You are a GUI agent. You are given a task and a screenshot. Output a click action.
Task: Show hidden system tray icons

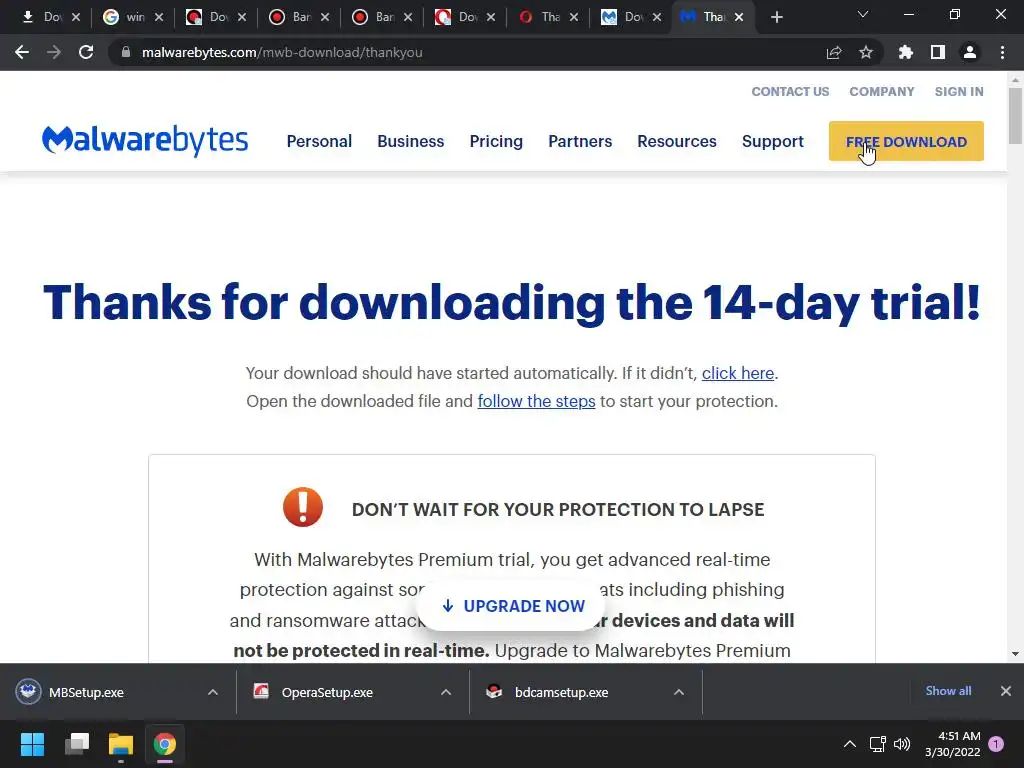coord(850,744)
